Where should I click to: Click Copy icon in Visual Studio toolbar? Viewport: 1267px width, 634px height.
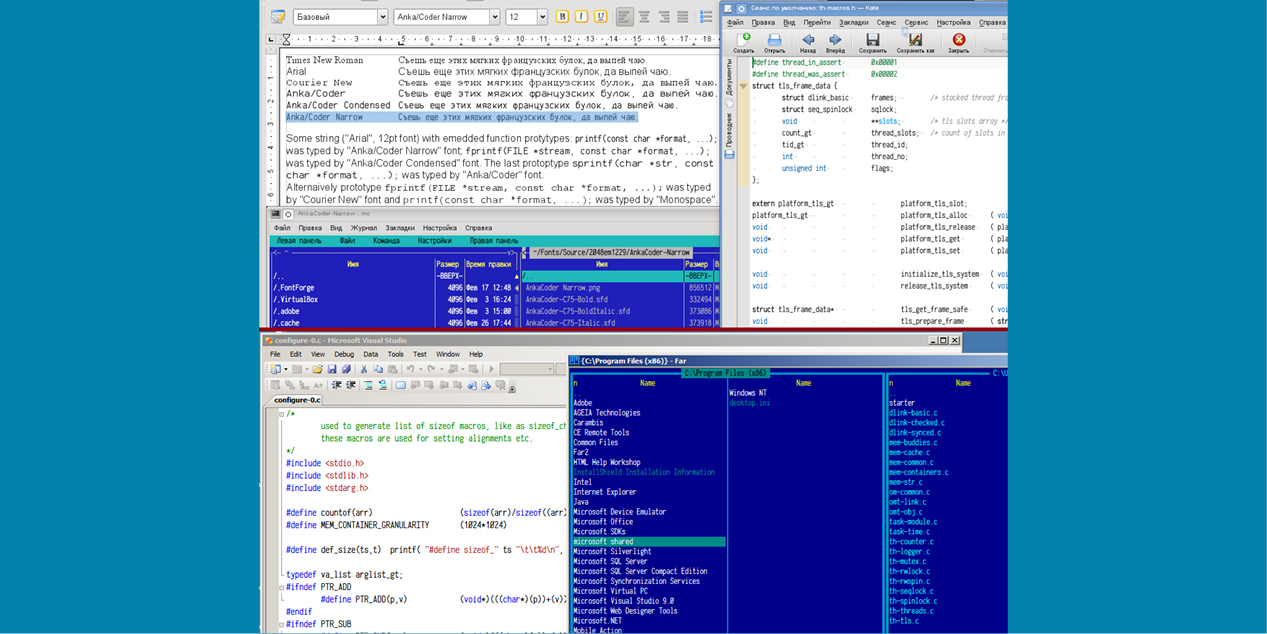pyautogui.click(x=378, y=369)
